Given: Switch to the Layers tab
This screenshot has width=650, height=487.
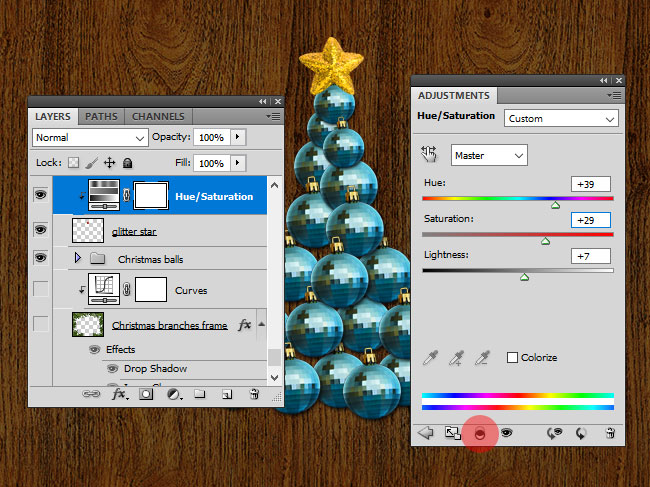Looking at the screenshot, I should pos(53,116).
